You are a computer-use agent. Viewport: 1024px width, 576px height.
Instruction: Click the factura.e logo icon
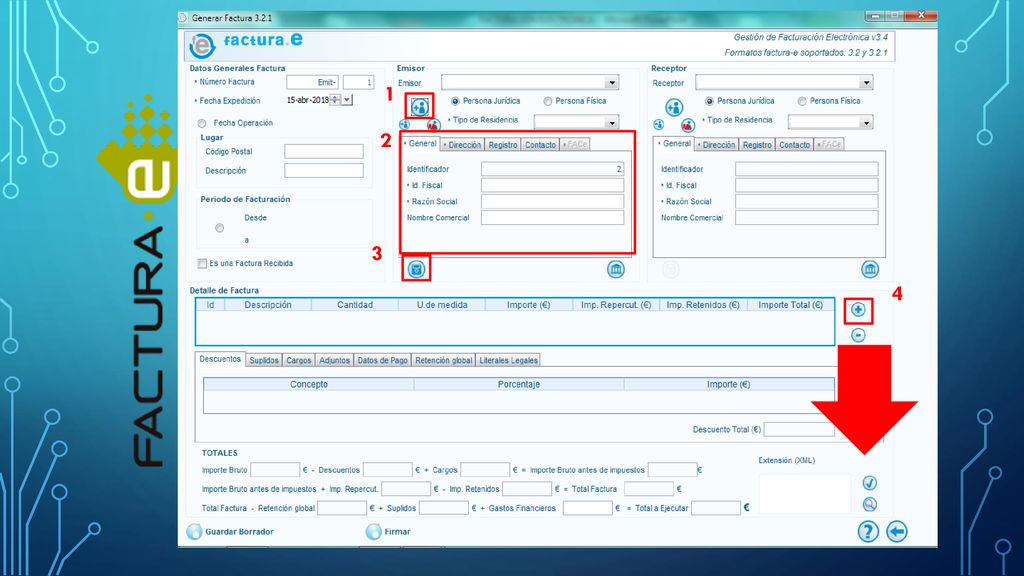tap(202, 46)
